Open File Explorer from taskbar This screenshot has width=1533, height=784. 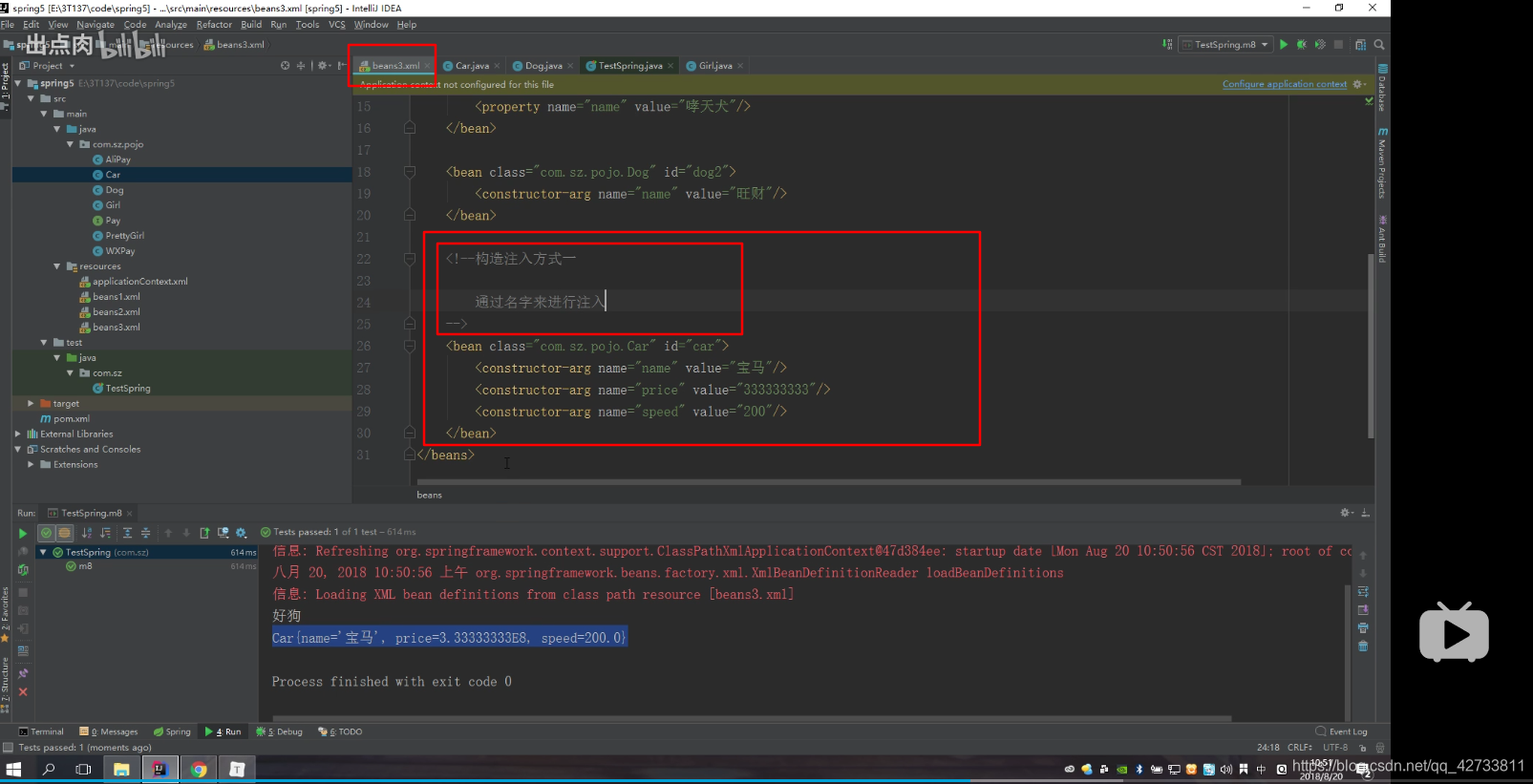point(121,770)
